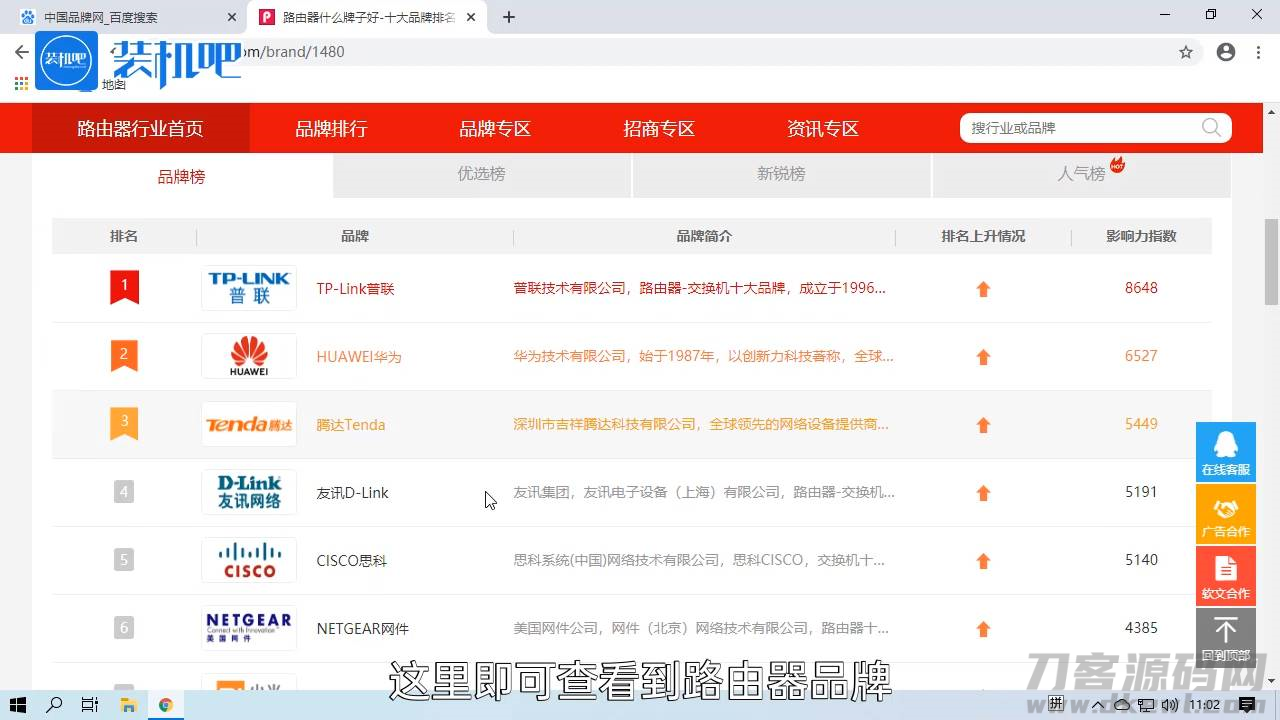Open File Explorer from taskbar
This screenshot has width=1280, height=720.
[128, 705]
